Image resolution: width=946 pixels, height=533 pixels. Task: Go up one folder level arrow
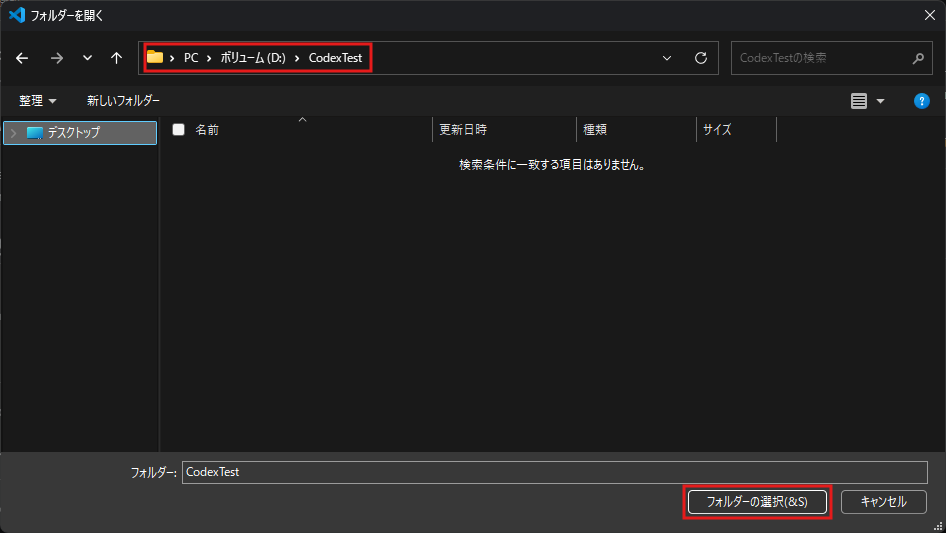coord(116,58)
